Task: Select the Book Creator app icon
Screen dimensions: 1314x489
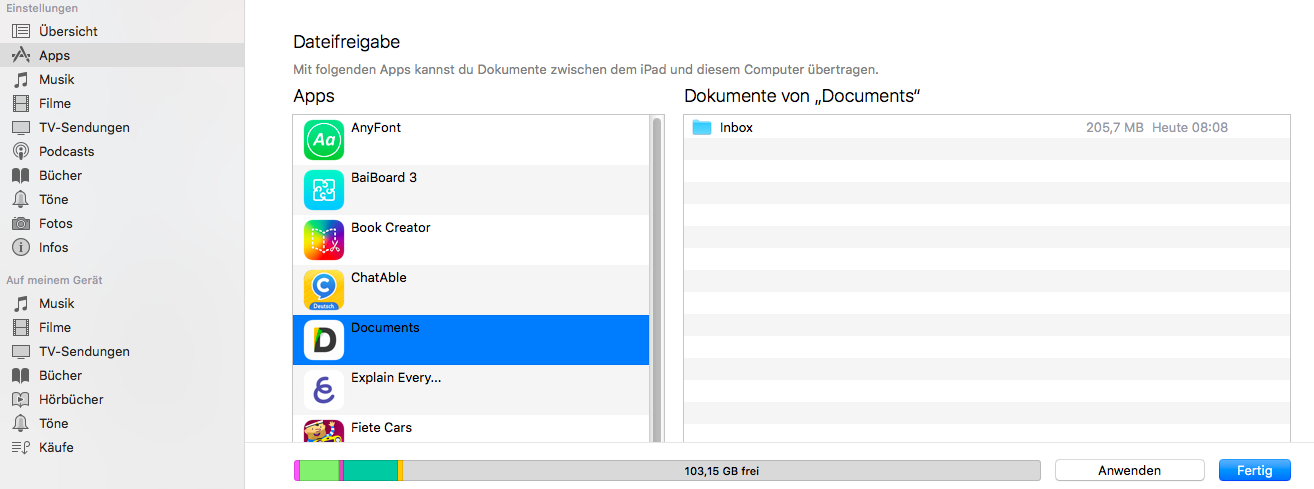Action: [x=323, y=240]
